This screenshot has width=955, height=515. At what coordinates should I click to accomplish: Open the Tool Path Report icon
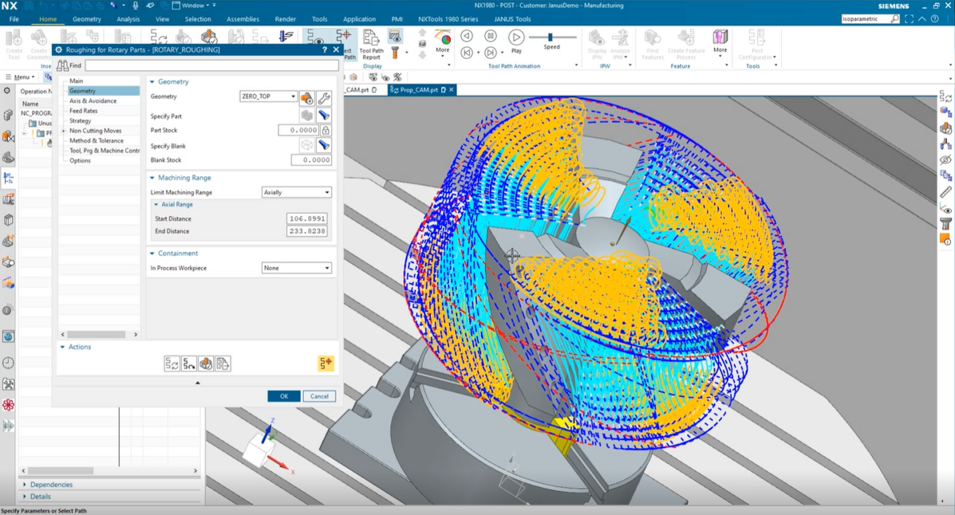(x=371, y=44)
